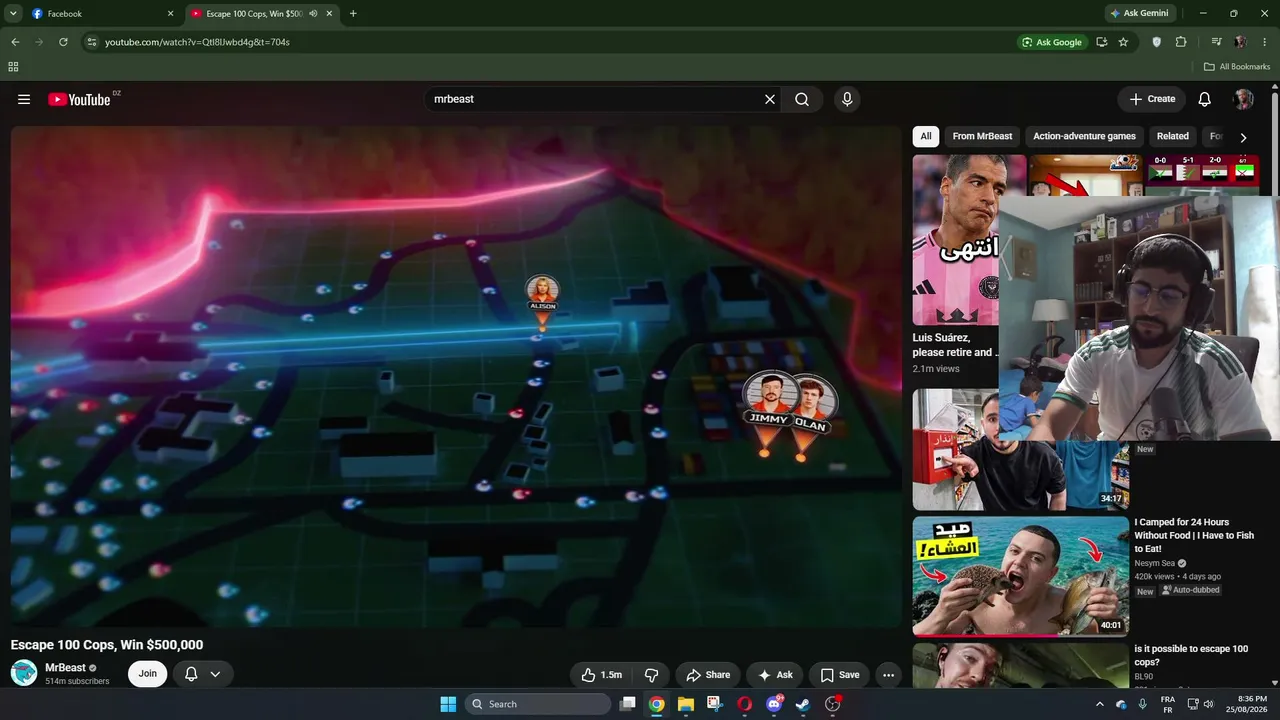Viewport: 1280px width, 720px height.
Task: Open File Explorer from the taskbar
Action: [x=686, y=704]
